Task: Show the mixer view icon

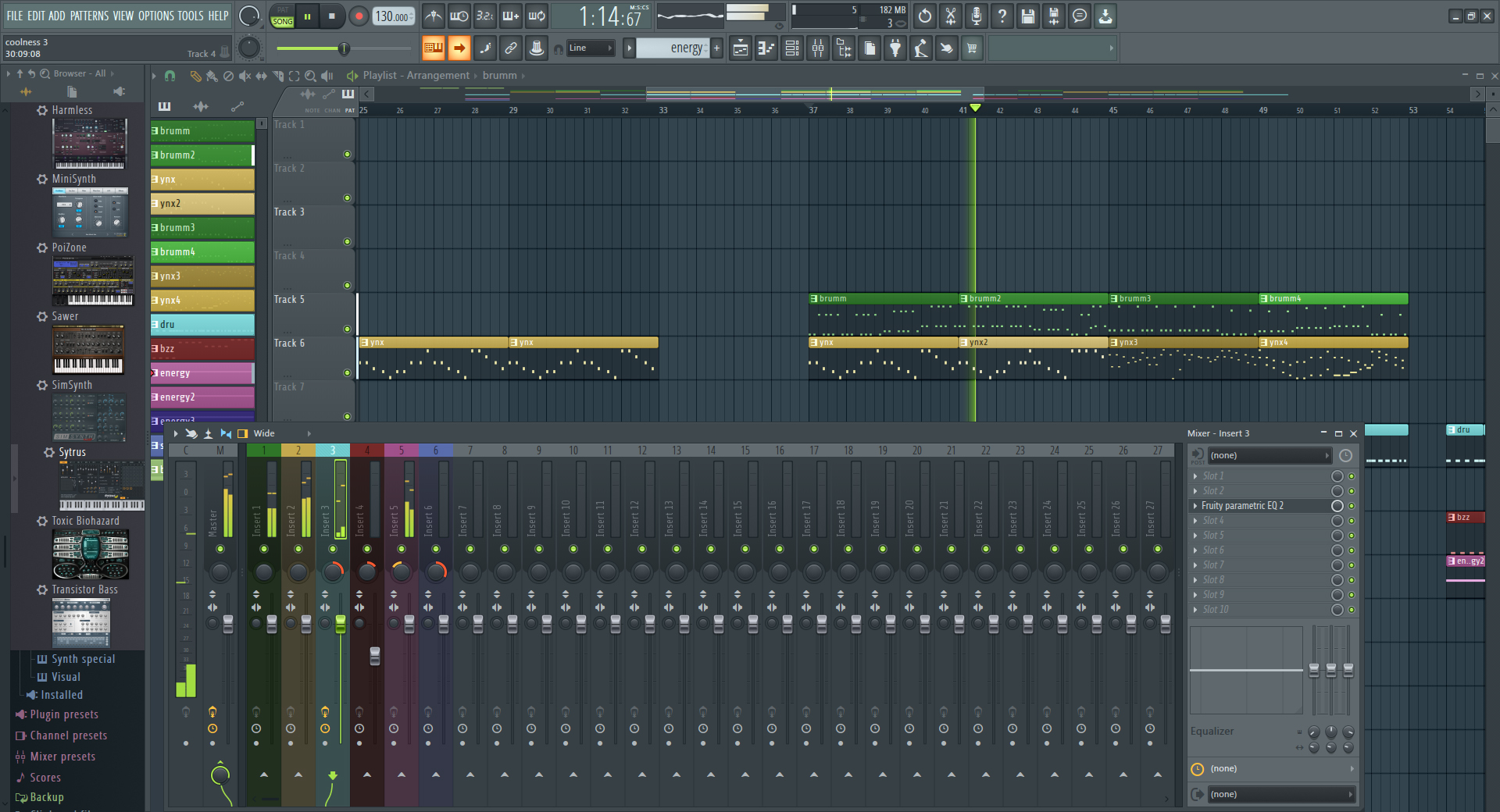Action: coord(818,48)
